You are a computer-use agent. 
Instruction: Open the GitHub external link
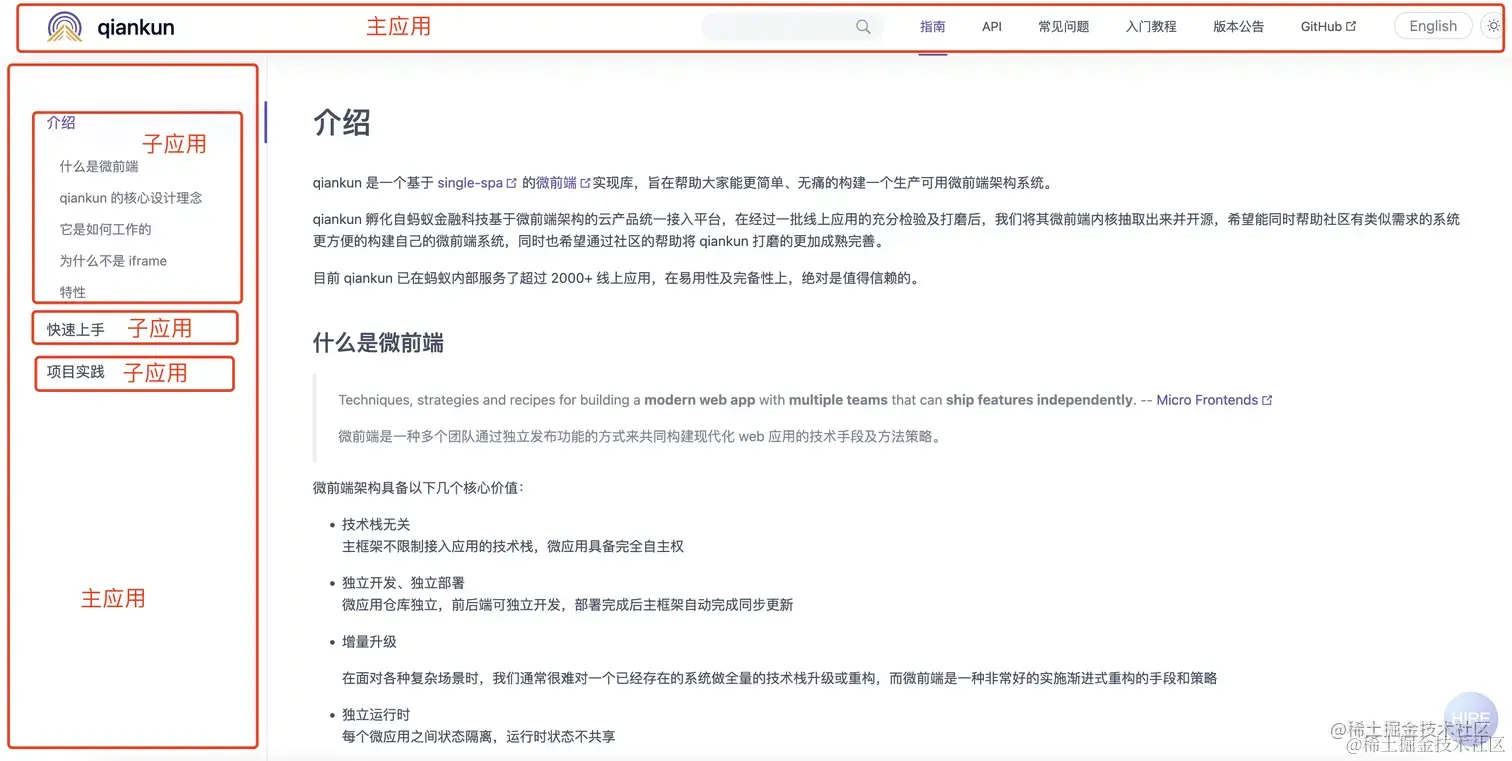point(1328,27)
